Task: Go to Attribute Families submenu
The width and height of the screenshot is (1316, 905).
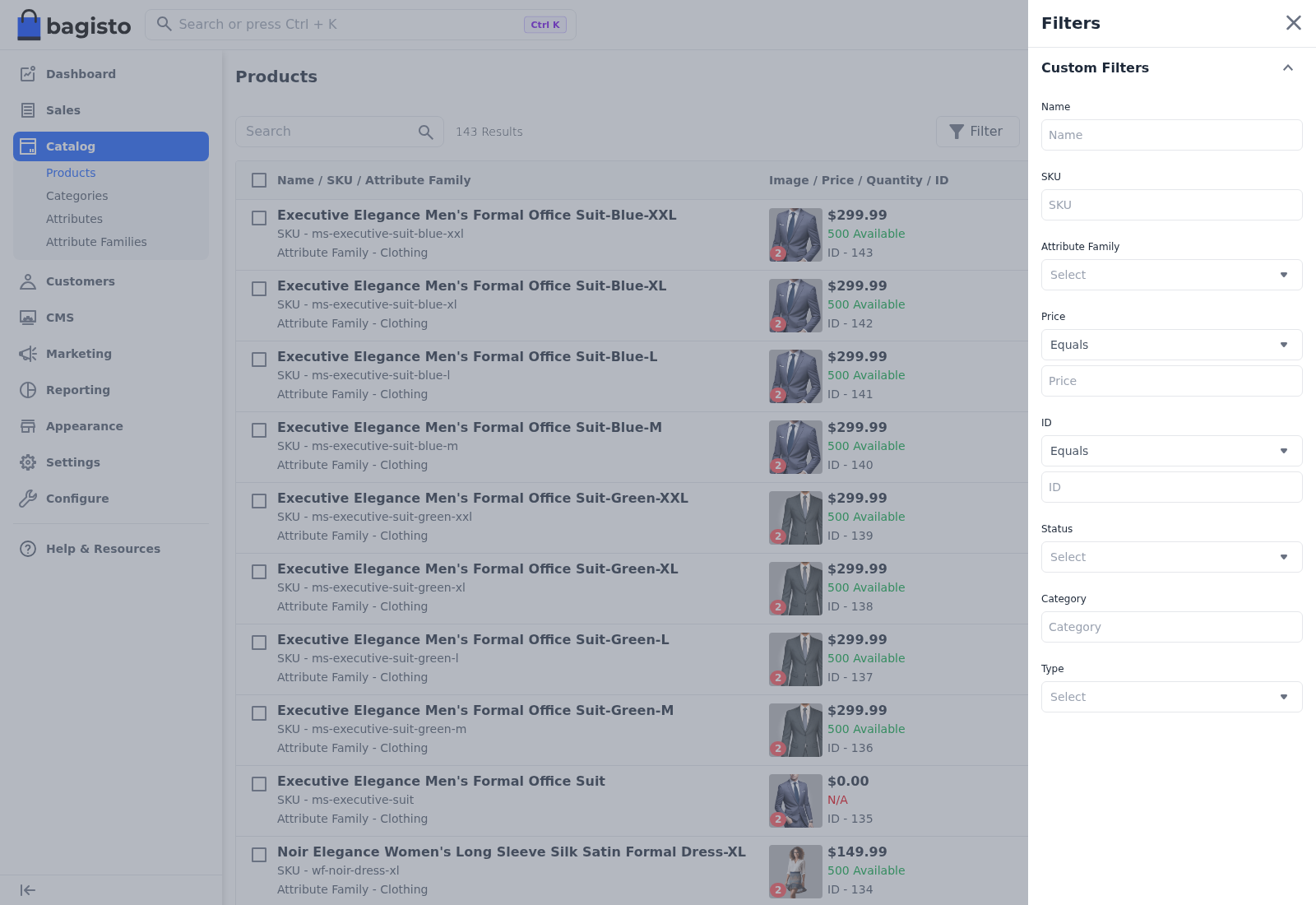Action: coord(96,242)
